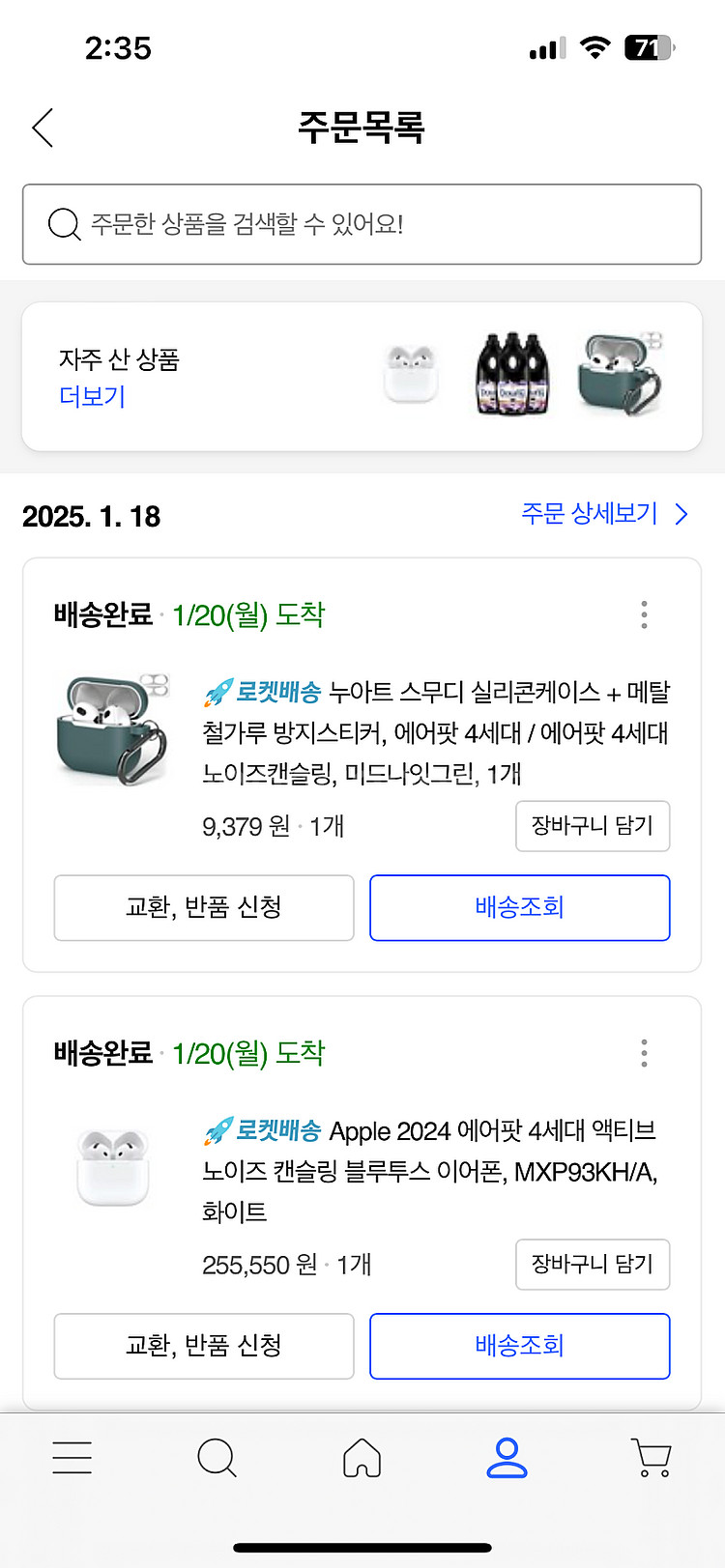Tap 더보기 under 자주 산 상품
725x1568 pixels.
[x=93, y=396]
